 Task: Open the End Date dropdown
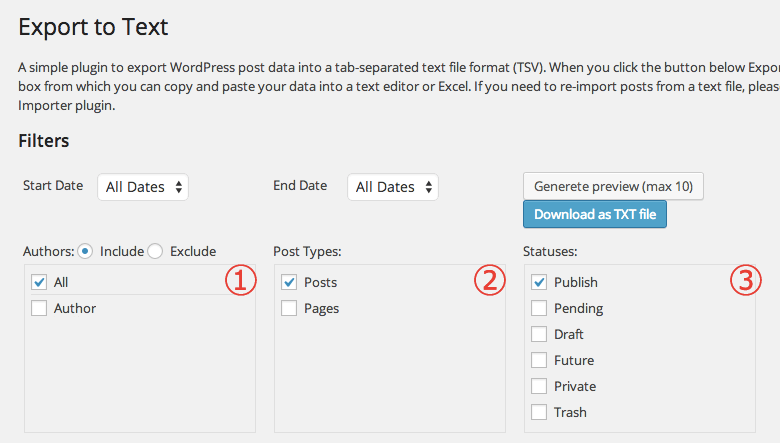(x=392, y=187)
